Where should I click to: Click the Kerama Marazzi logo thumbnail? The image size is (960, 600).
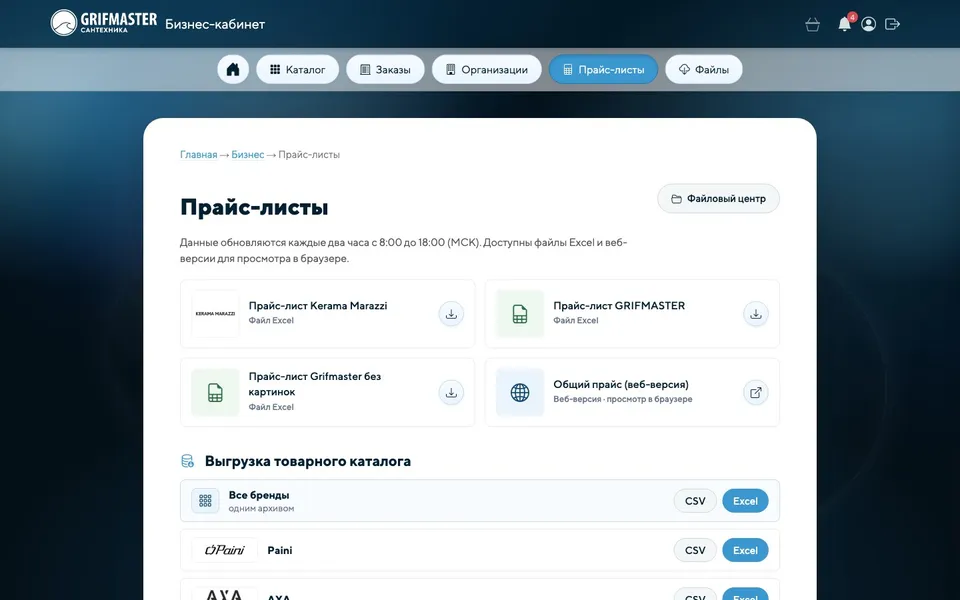tap(215, 313)
